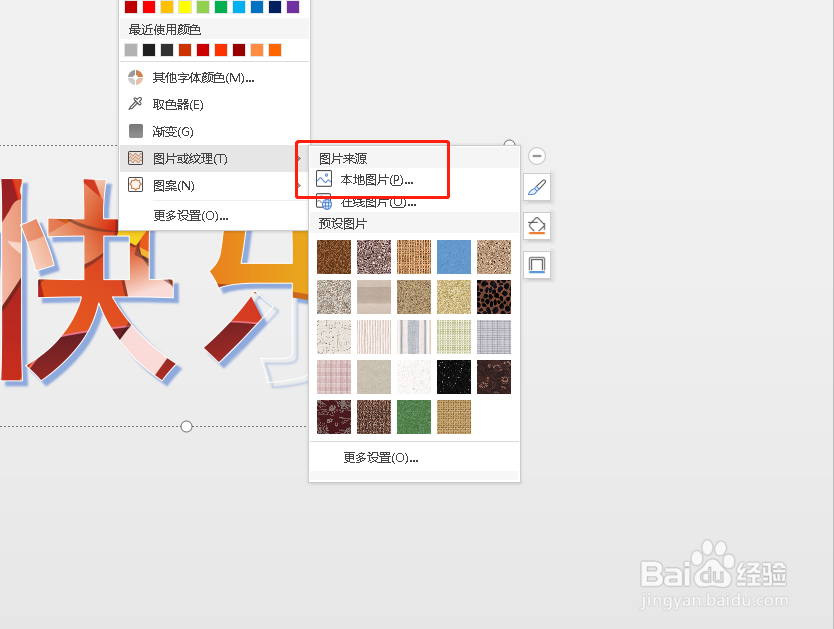Choose the blue denim preset texture
This screenshot has width=834, height=629.
(454, 257)
